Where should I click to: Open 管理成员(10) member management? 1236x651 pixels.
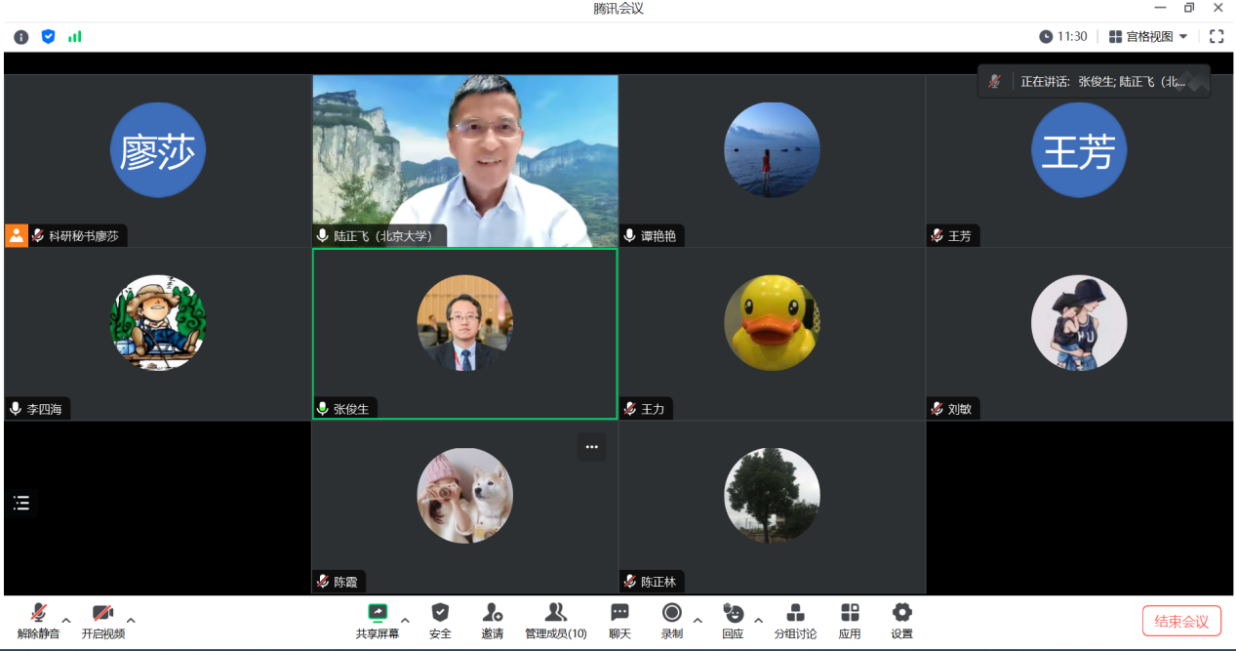click(556, 620)
